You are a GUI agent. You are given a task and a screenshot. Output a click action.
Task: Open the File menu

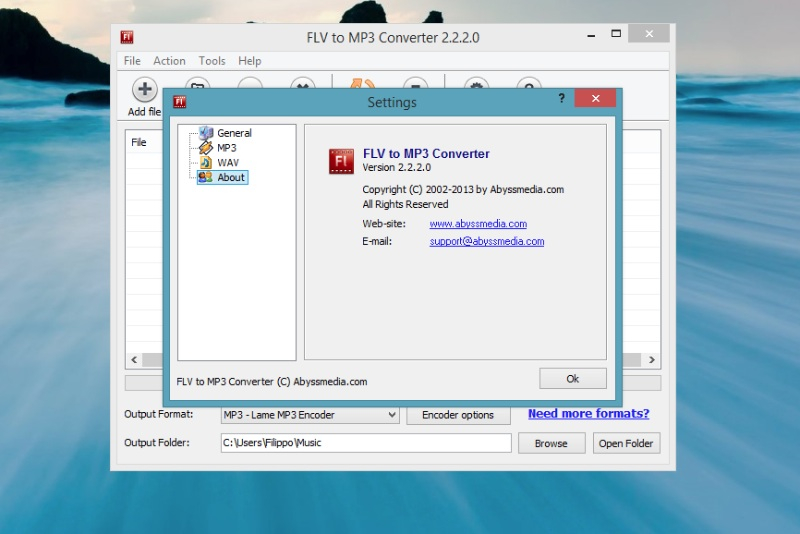[x=132, y=61]
